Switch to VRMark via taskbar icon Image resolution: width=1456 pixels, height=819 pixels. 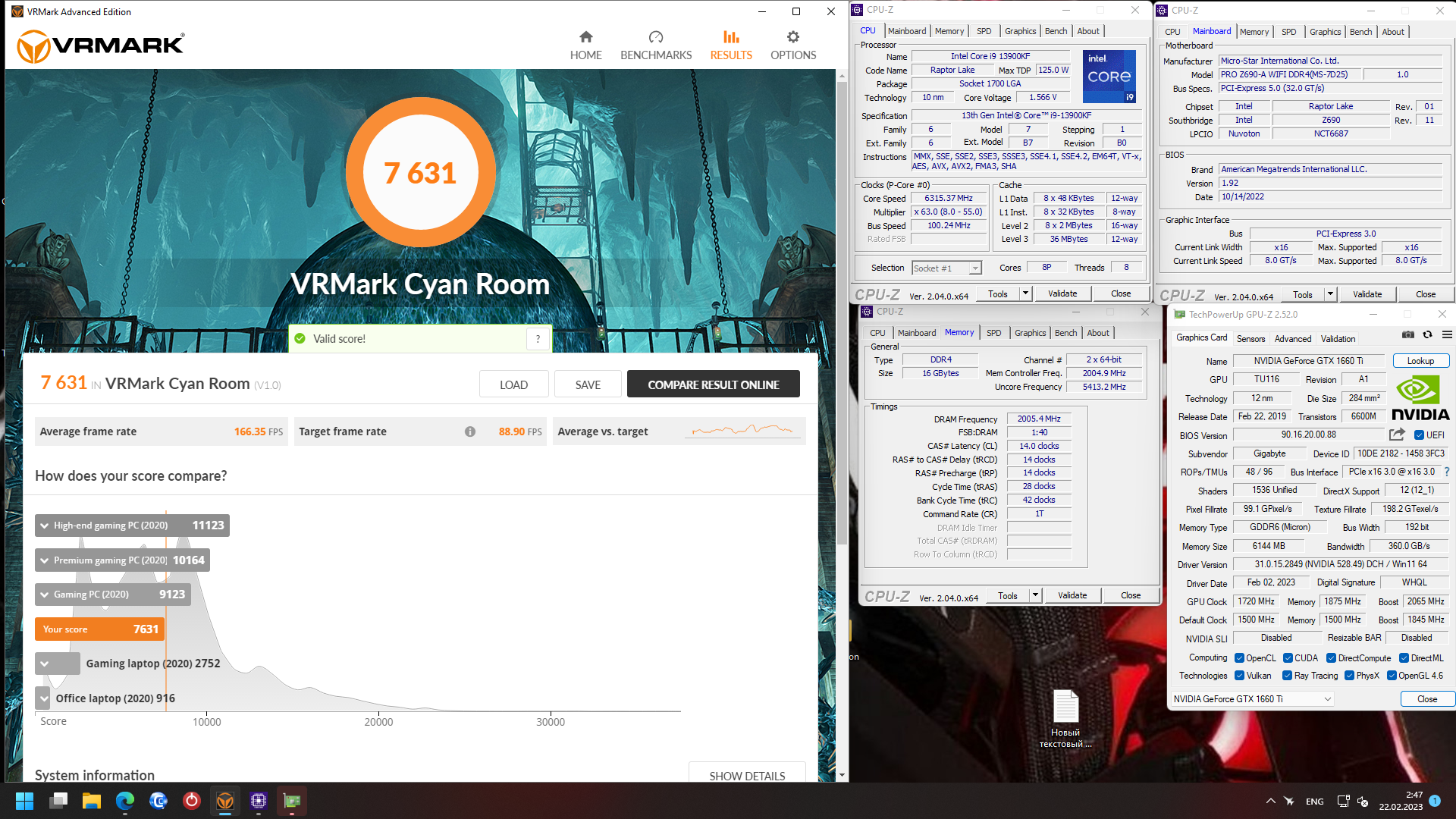(225, 801)
